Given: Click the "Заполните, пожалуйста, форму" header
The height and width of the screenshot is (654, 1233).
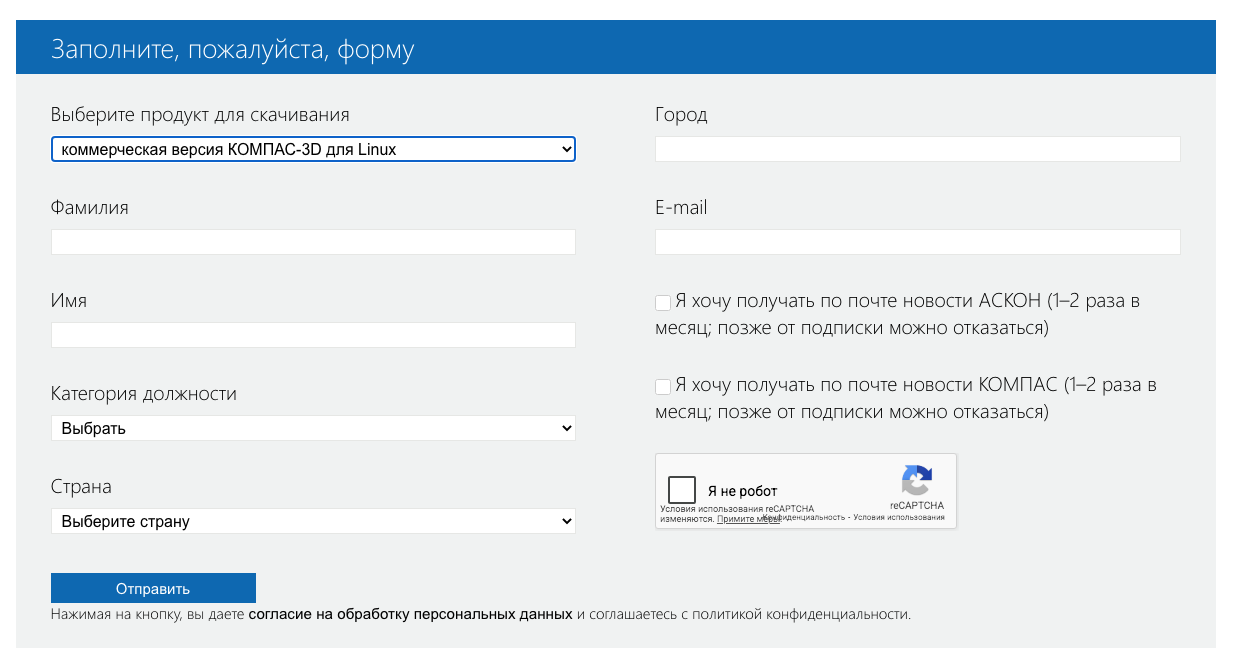Looking at the screenshot, I should tap(232, 49).
